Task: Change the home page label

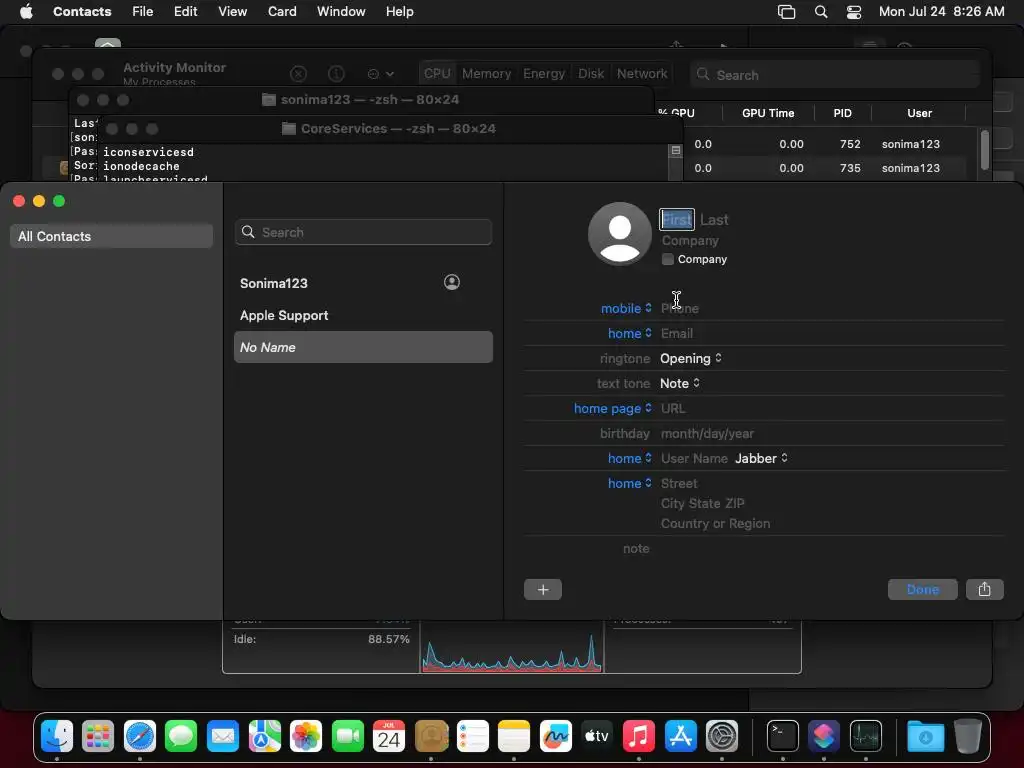Action: (x=613, y=408)
